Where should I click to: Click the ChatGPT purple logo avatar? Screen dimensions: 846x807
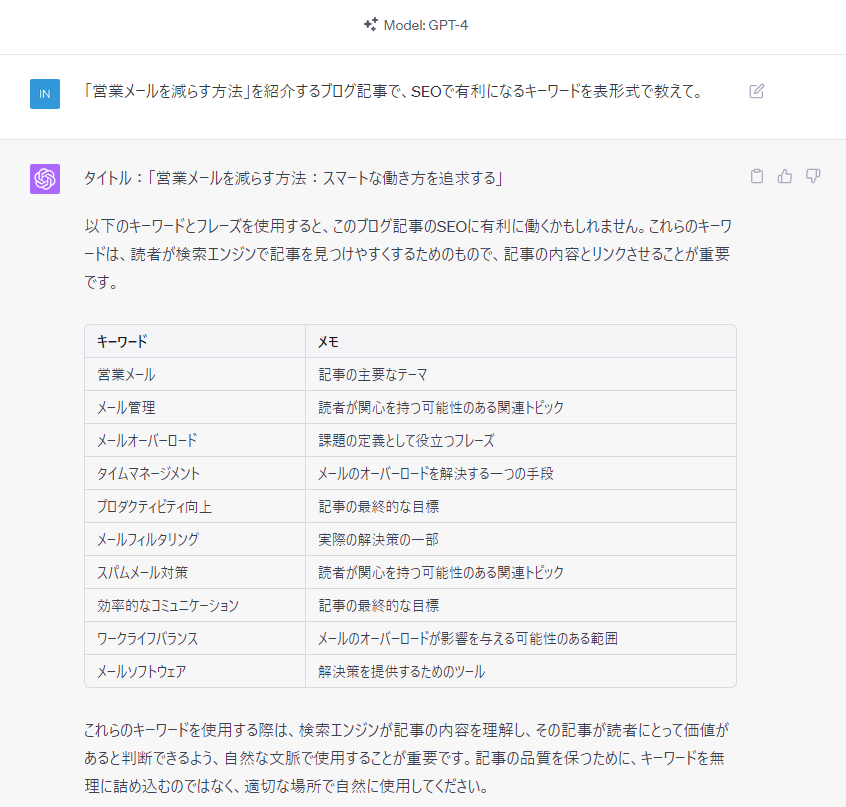pos(45,179)
